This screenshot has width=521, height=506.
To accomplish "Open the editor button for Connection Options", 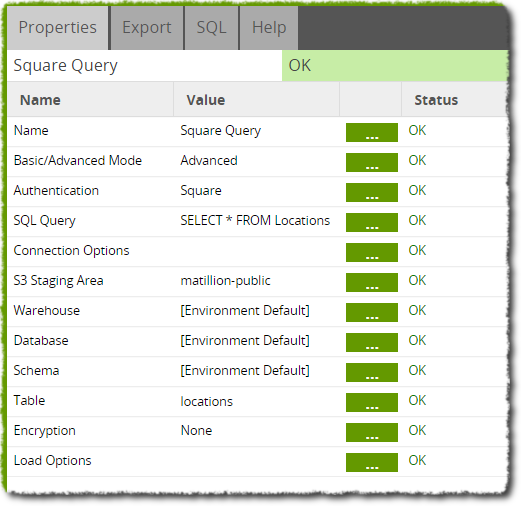I will point(372,252).
